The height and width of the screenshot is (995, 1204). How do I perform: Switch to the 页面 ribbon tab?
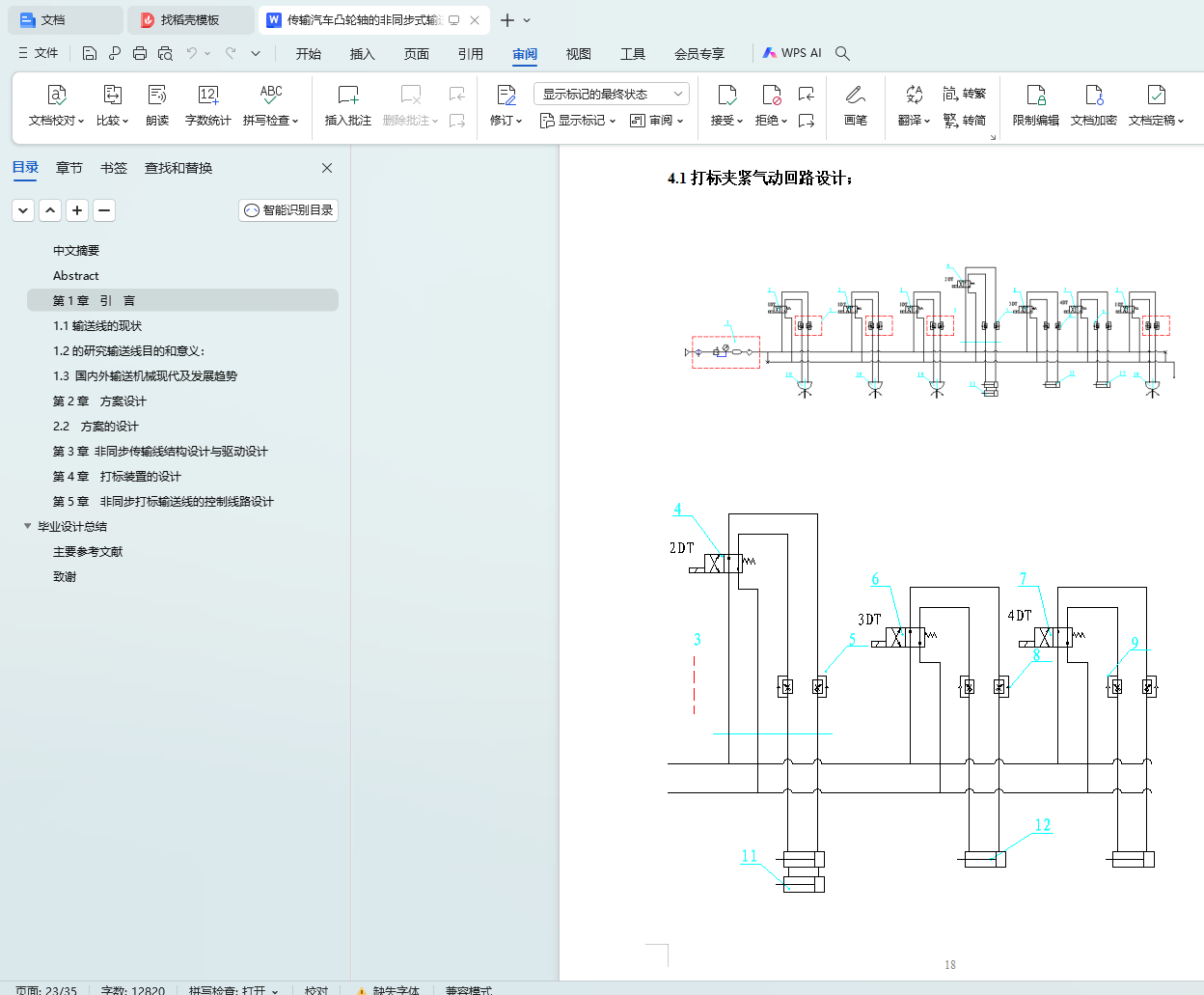tap(417, 53)
